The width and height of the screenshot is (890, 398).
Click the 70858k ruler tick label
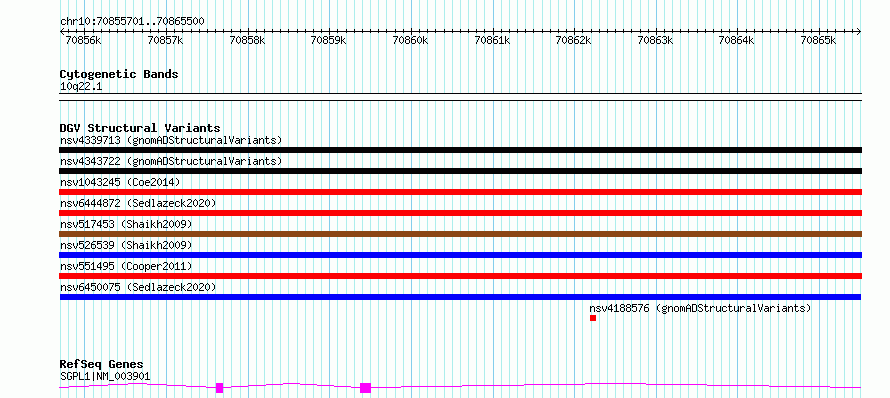[247, 40]
